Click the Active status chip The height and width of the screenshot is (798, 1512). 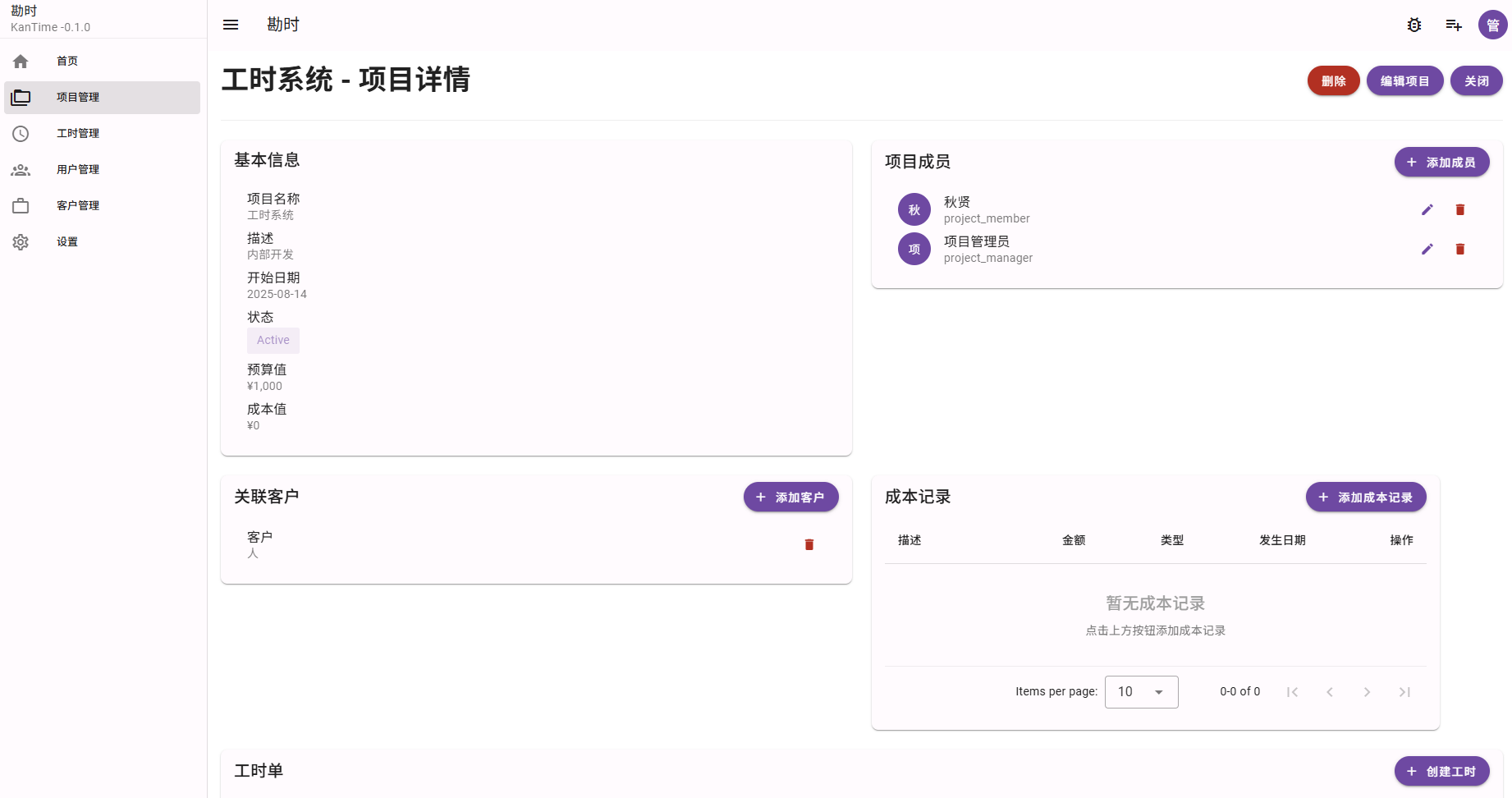(273, 340)
